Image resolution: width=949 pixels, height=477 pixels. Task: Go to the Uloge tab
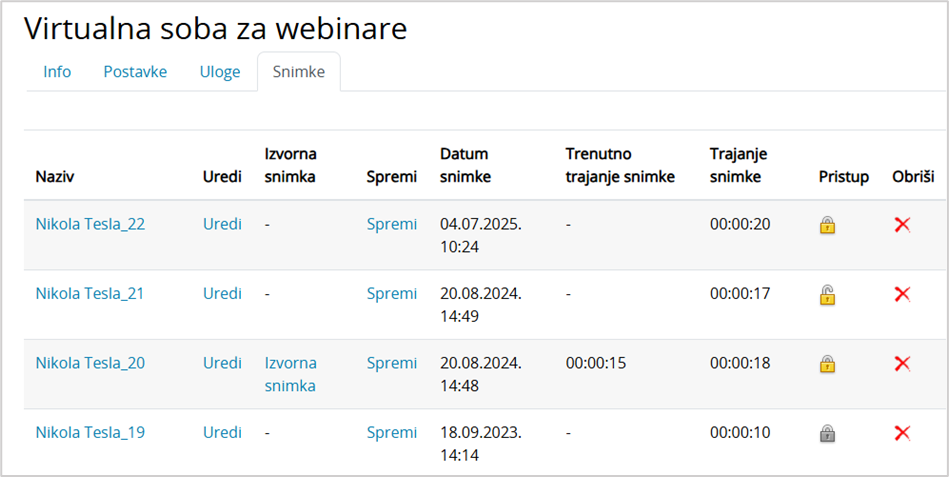click(220, 71)
